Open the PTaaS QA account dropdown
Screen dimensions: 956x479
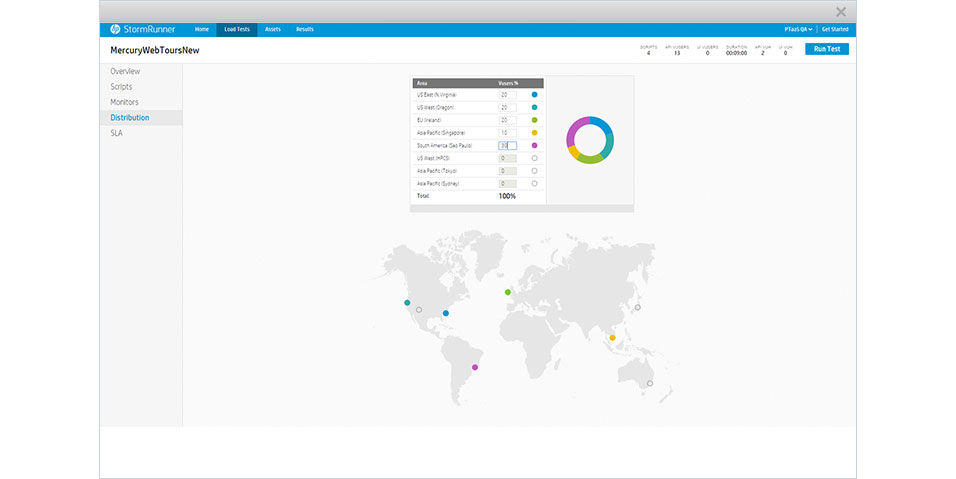coord(798,29)
